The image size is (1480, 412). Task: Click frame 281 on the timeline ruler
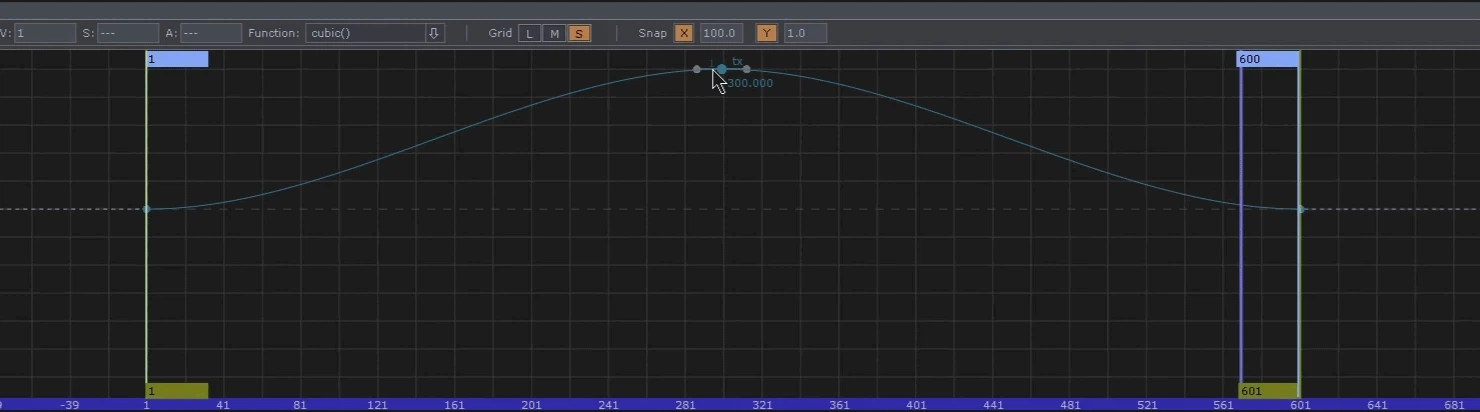(686, 405)
